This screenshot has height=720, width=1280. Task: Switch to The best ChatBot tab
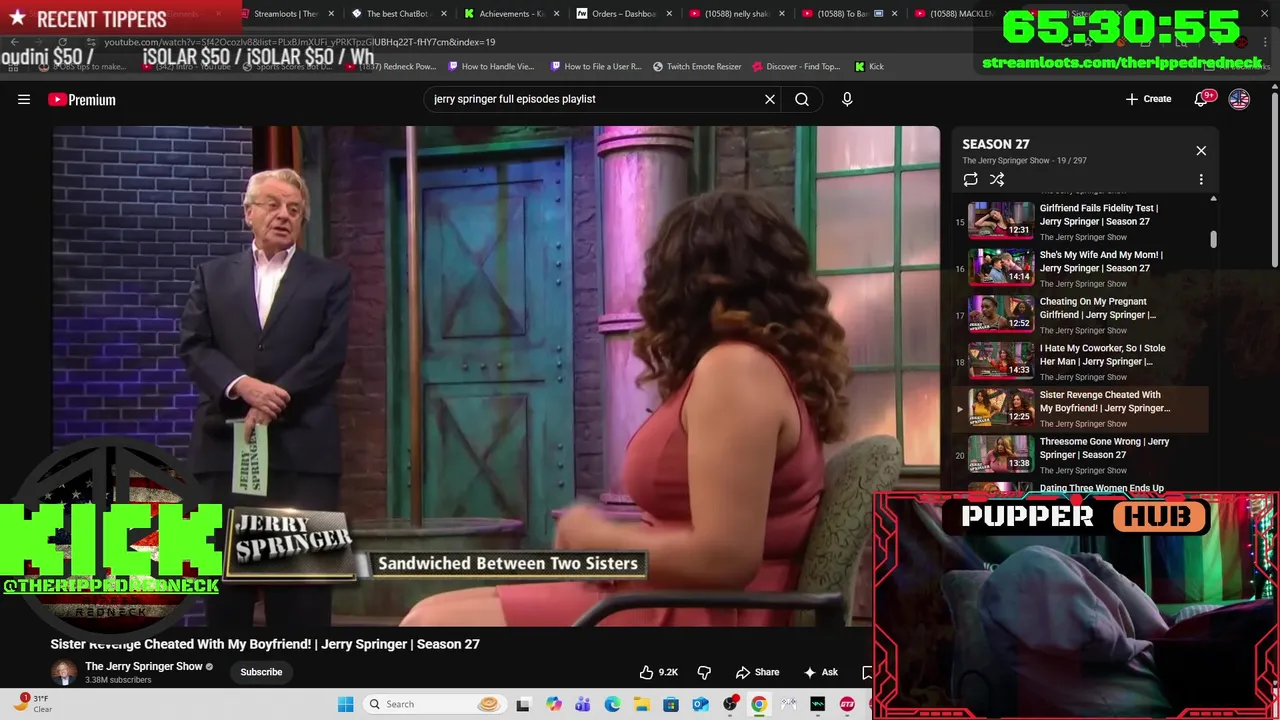[x=397, y=14]
